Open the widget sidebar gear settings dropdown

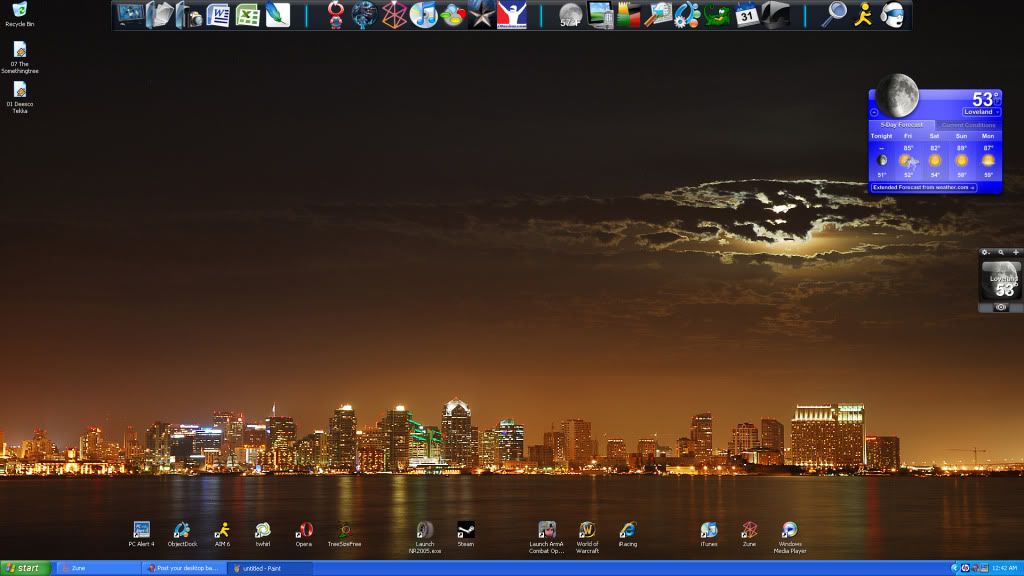985,252
